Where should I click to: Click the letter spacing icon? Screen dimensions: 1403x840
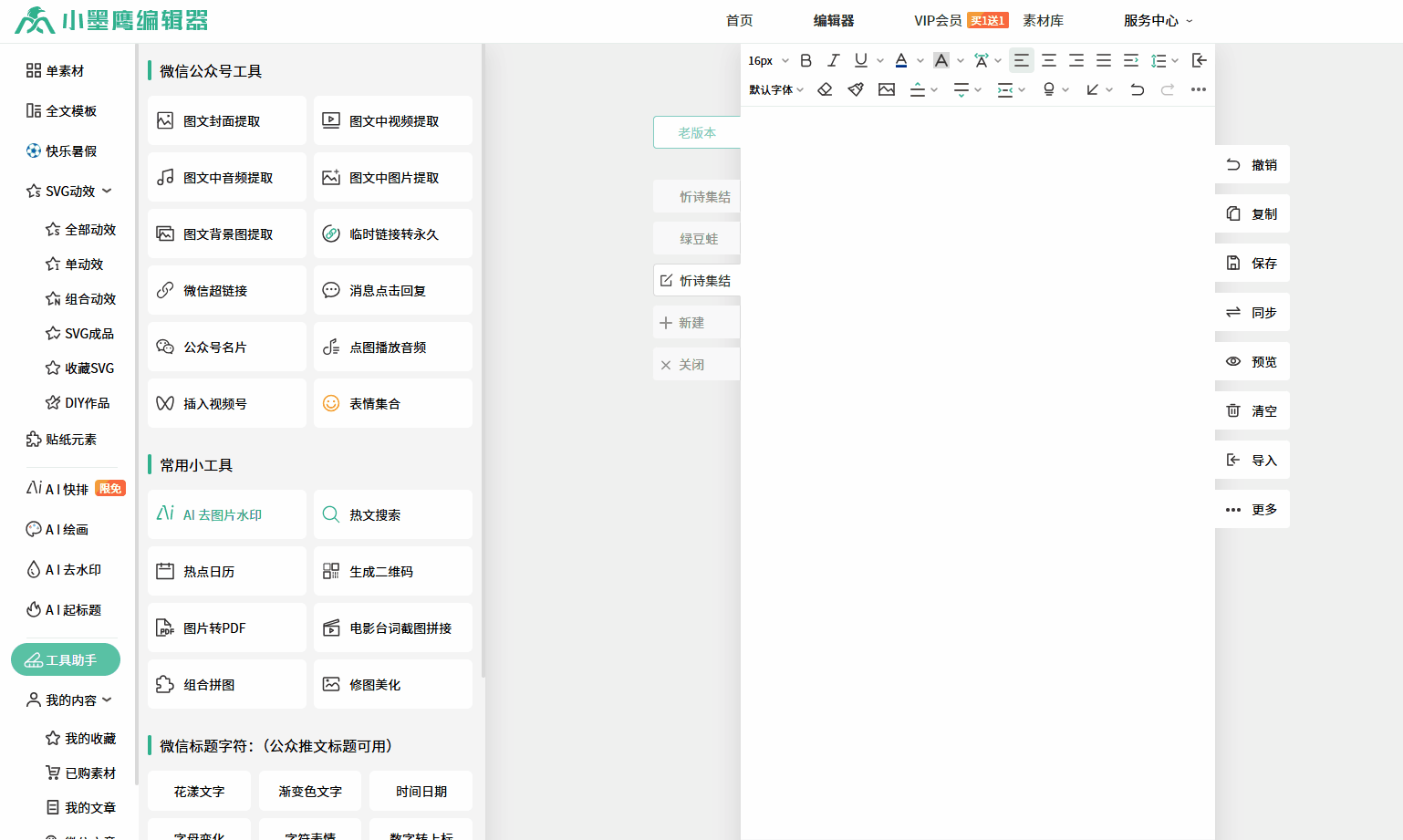(982, 60)
